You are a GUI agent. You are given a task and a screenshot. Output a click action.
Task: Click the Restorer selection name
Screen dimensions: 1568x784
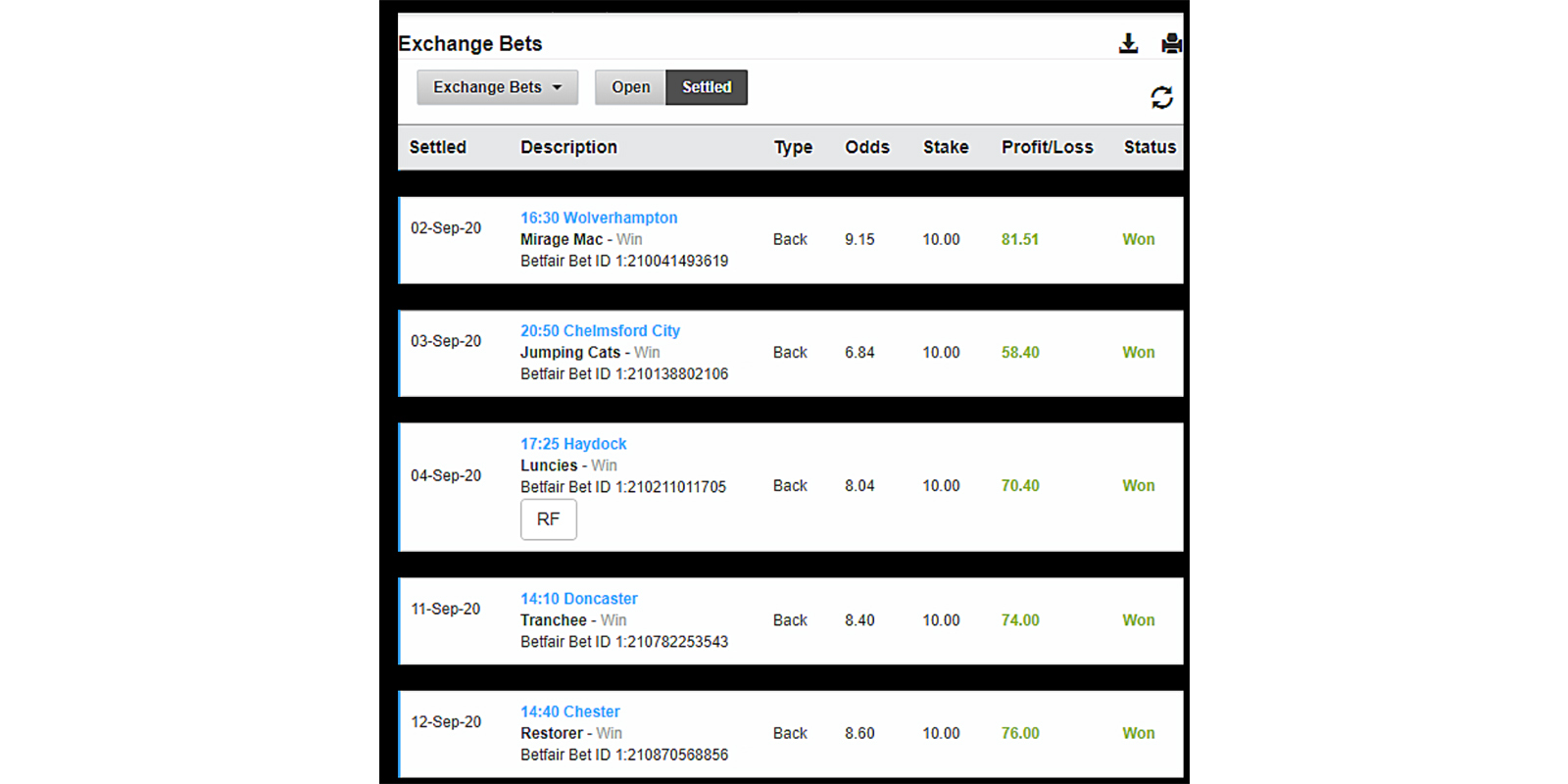click(x=552, y=733)
